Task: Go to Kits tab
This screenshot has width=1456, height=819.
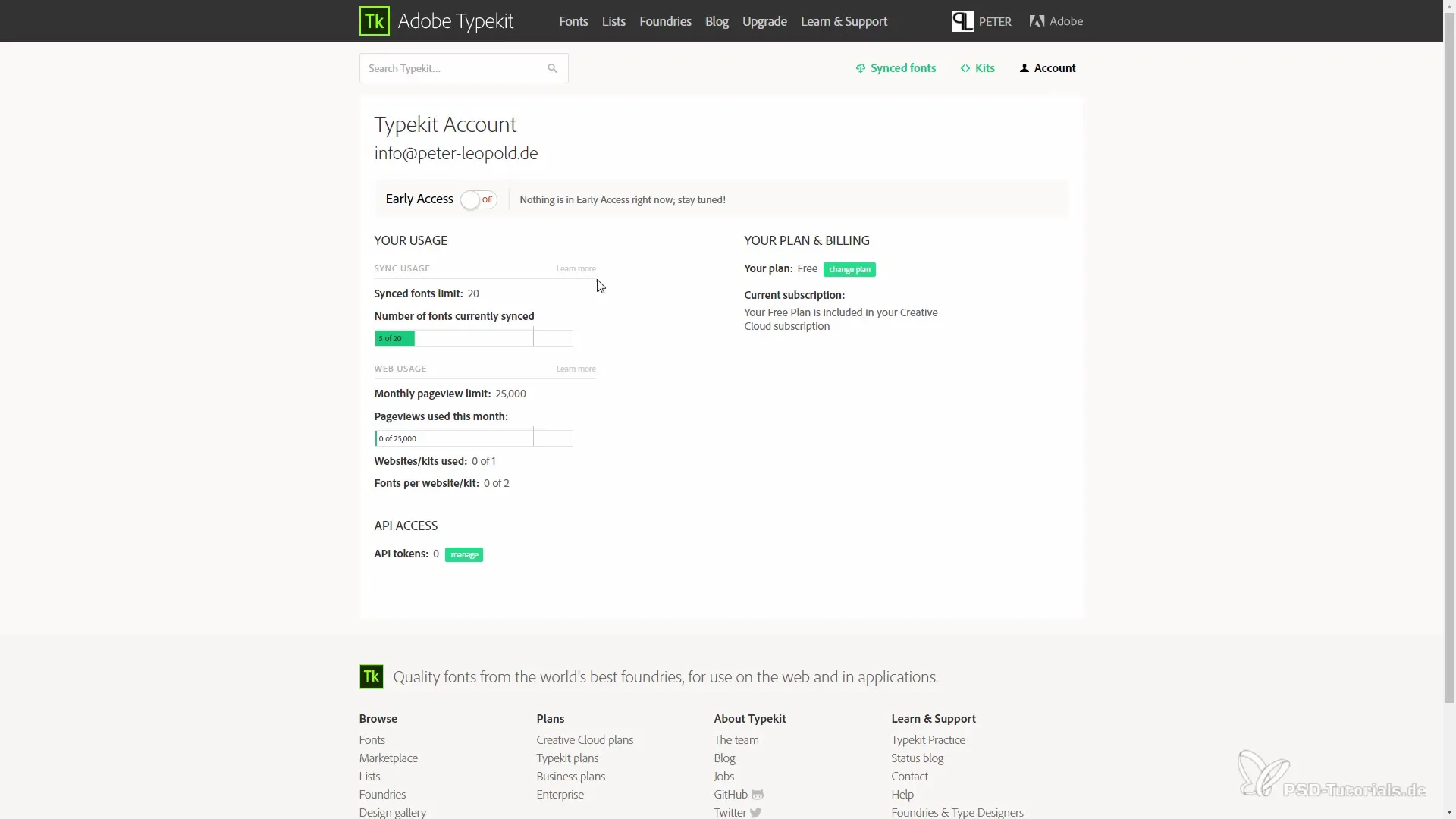Action: click(x=977, y=68)
